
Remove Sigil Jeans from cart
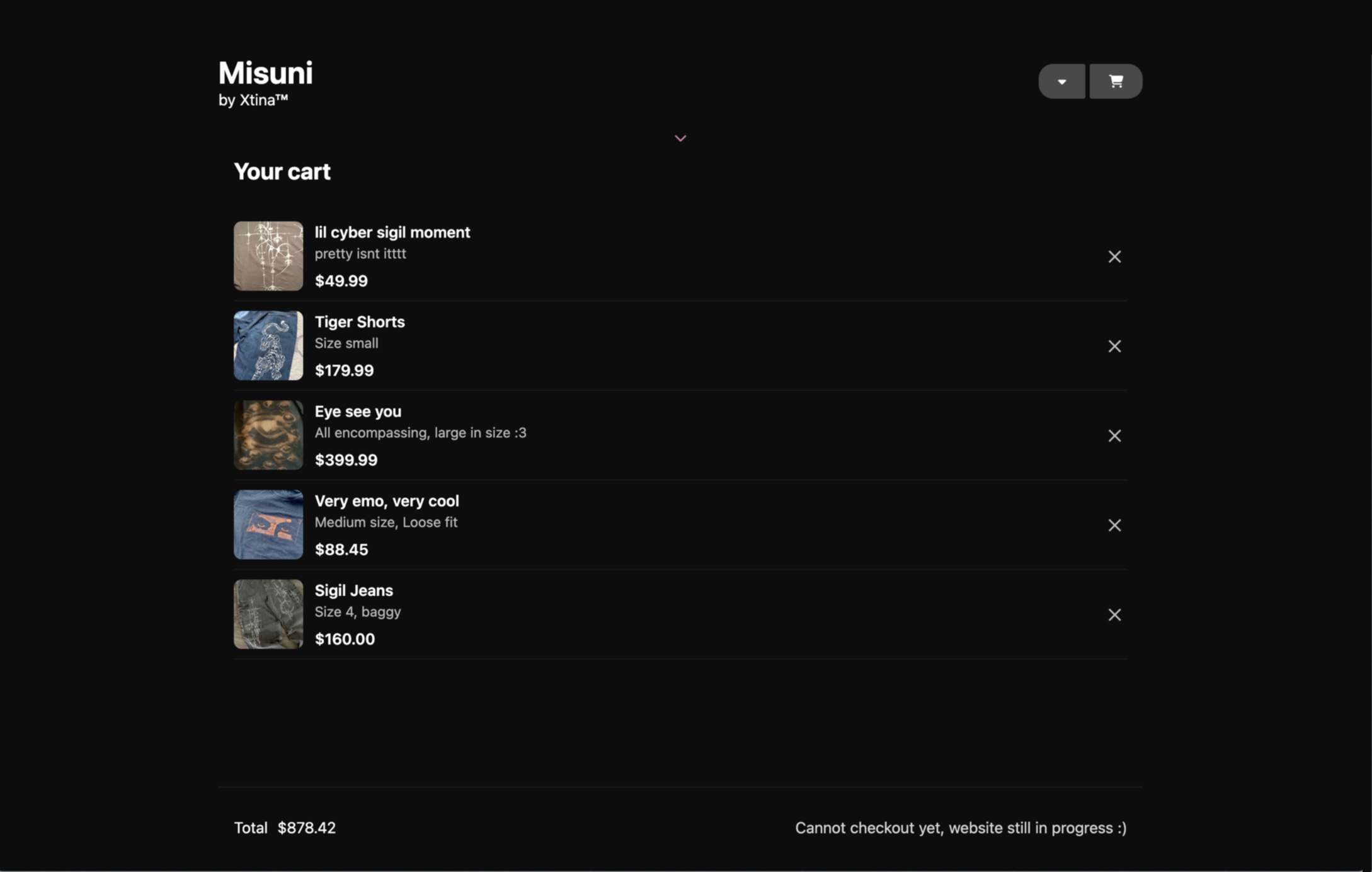tap(1114, 614)
